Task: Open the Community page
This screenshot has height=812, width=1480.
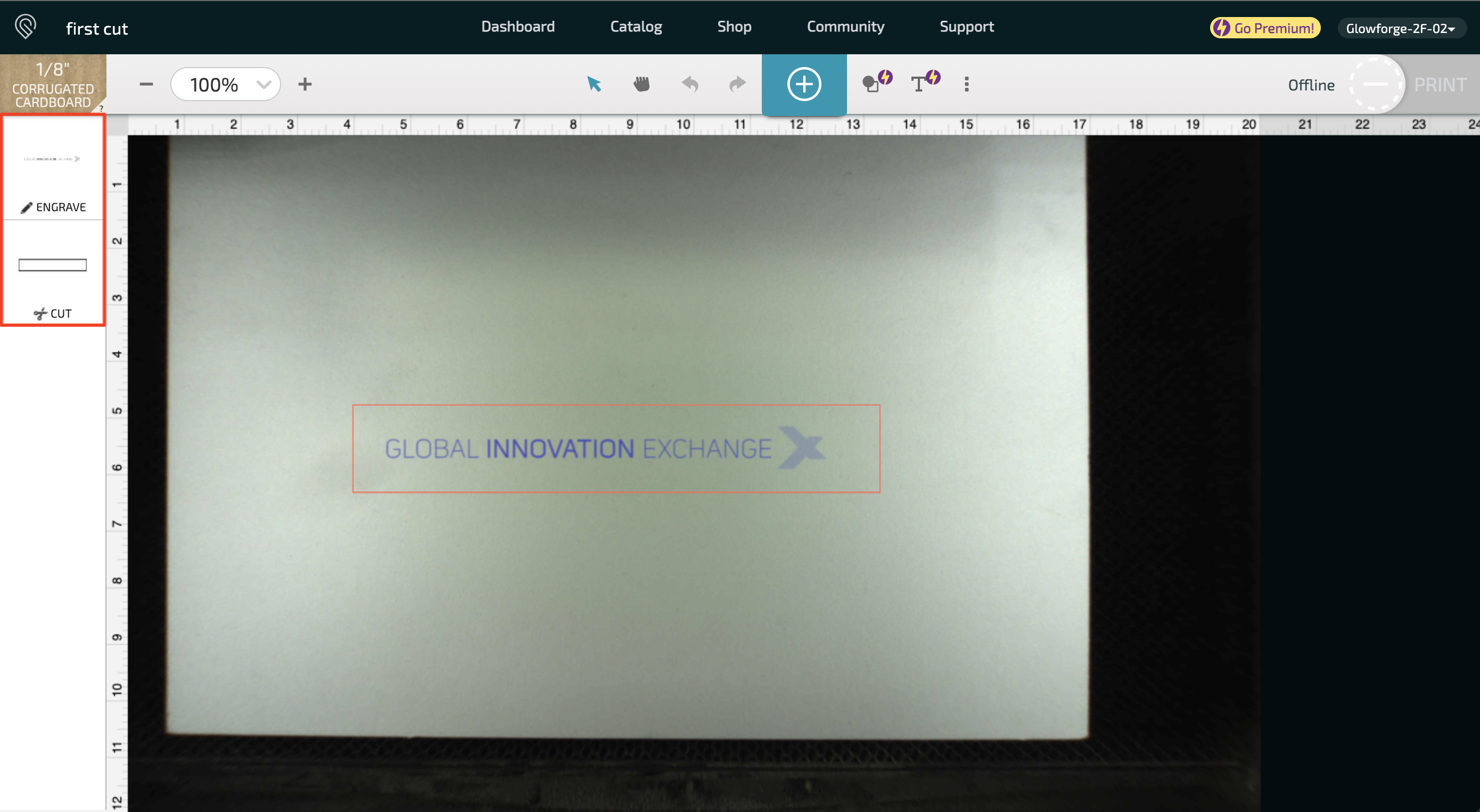Action: point(845,27)
